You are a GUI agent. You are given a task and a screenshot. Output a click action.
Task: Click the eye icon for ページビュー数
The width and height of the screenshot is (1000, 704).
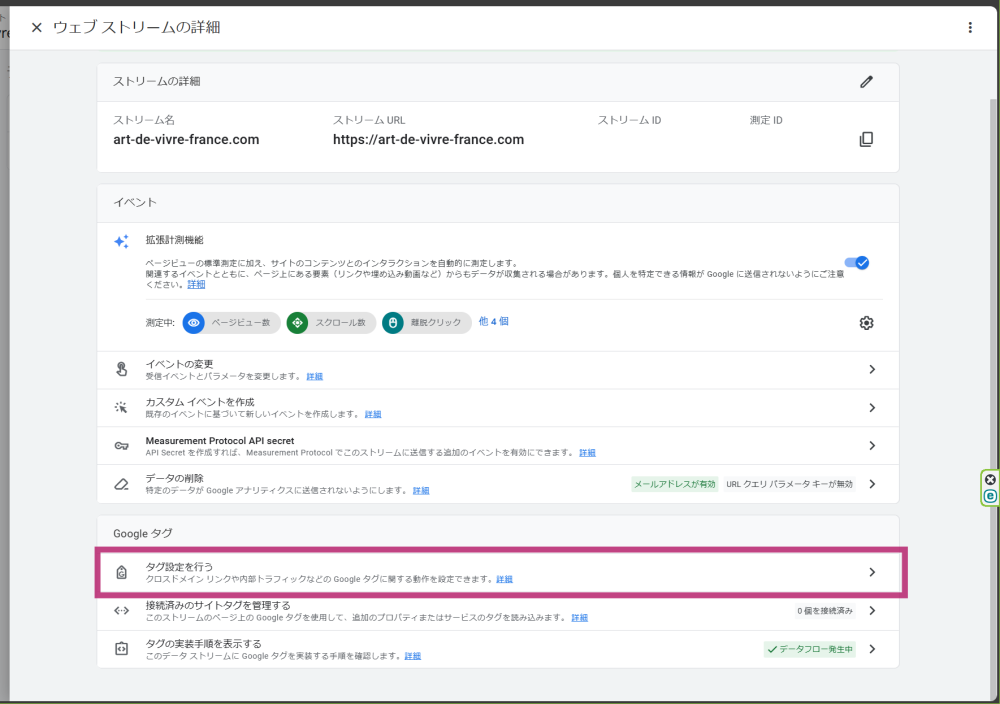click(194, 323)
